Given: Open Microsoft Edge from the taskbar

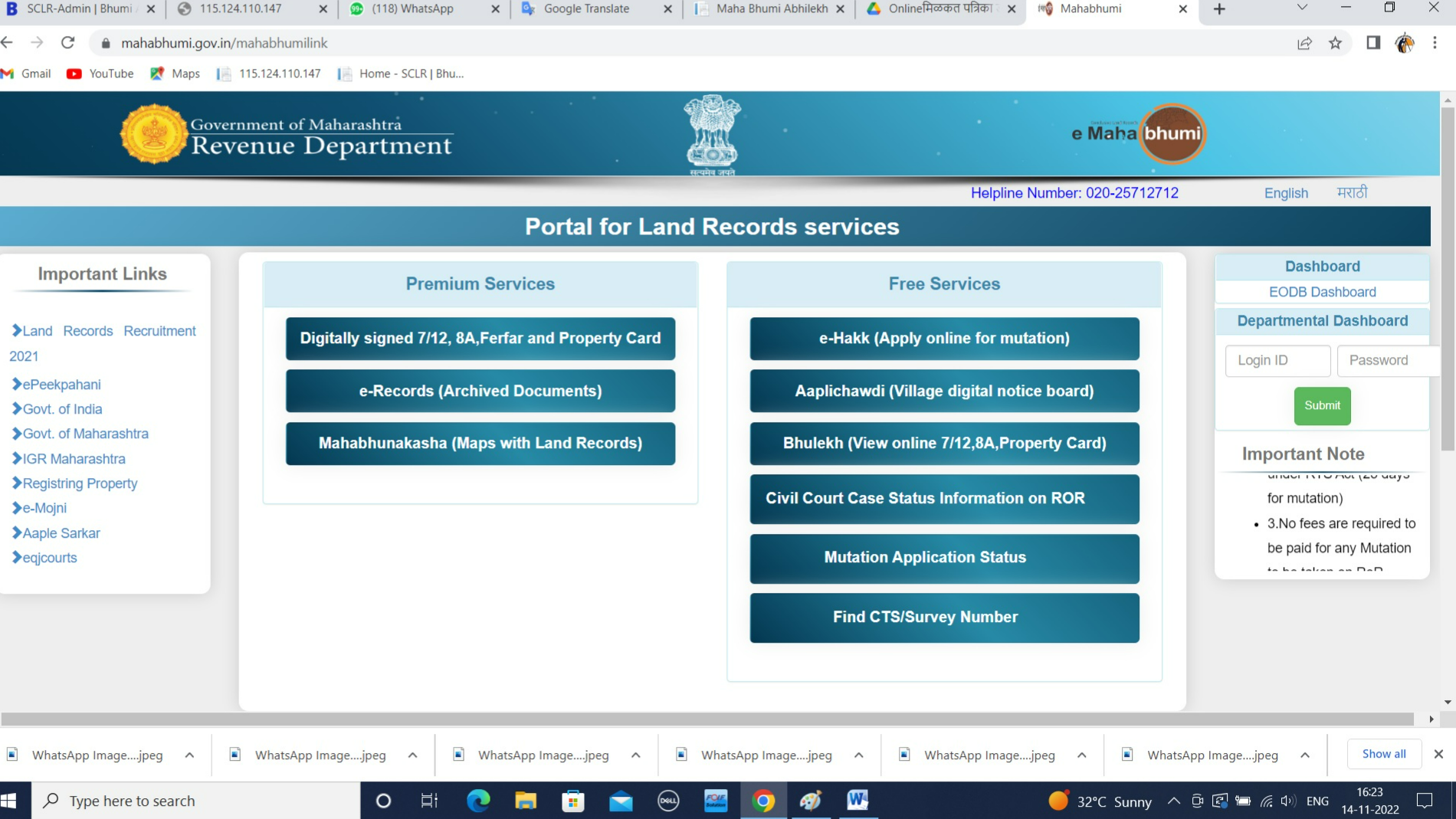Looking at the screenshot, I should 478,801.
